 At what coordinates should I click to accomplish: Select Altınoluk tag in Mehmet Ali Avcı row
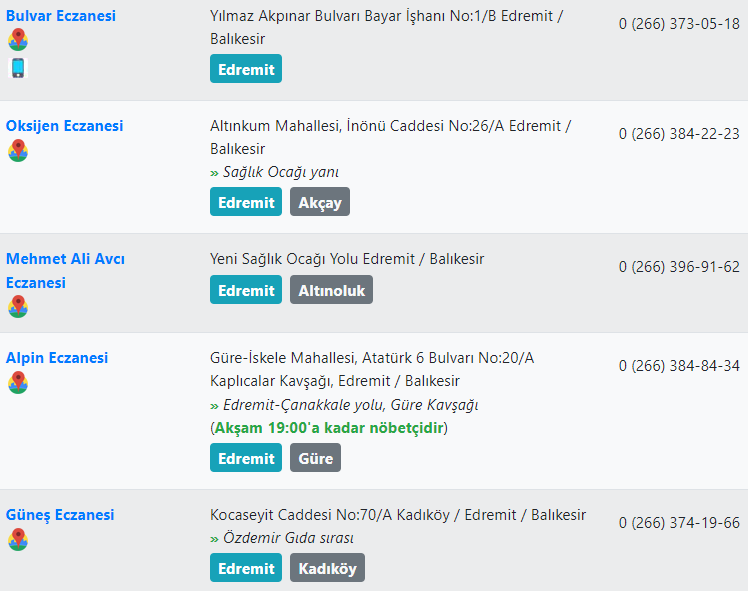332,290
